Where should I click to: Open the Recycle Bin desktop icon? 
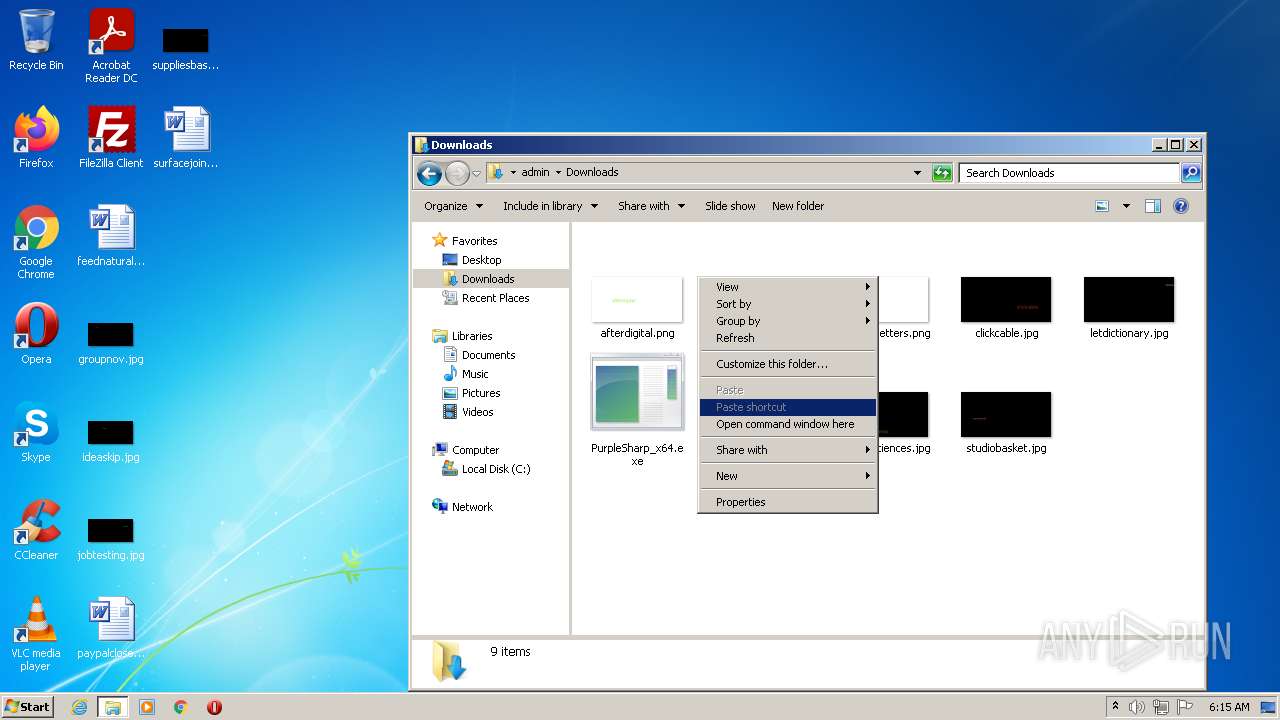coord(36,42)
